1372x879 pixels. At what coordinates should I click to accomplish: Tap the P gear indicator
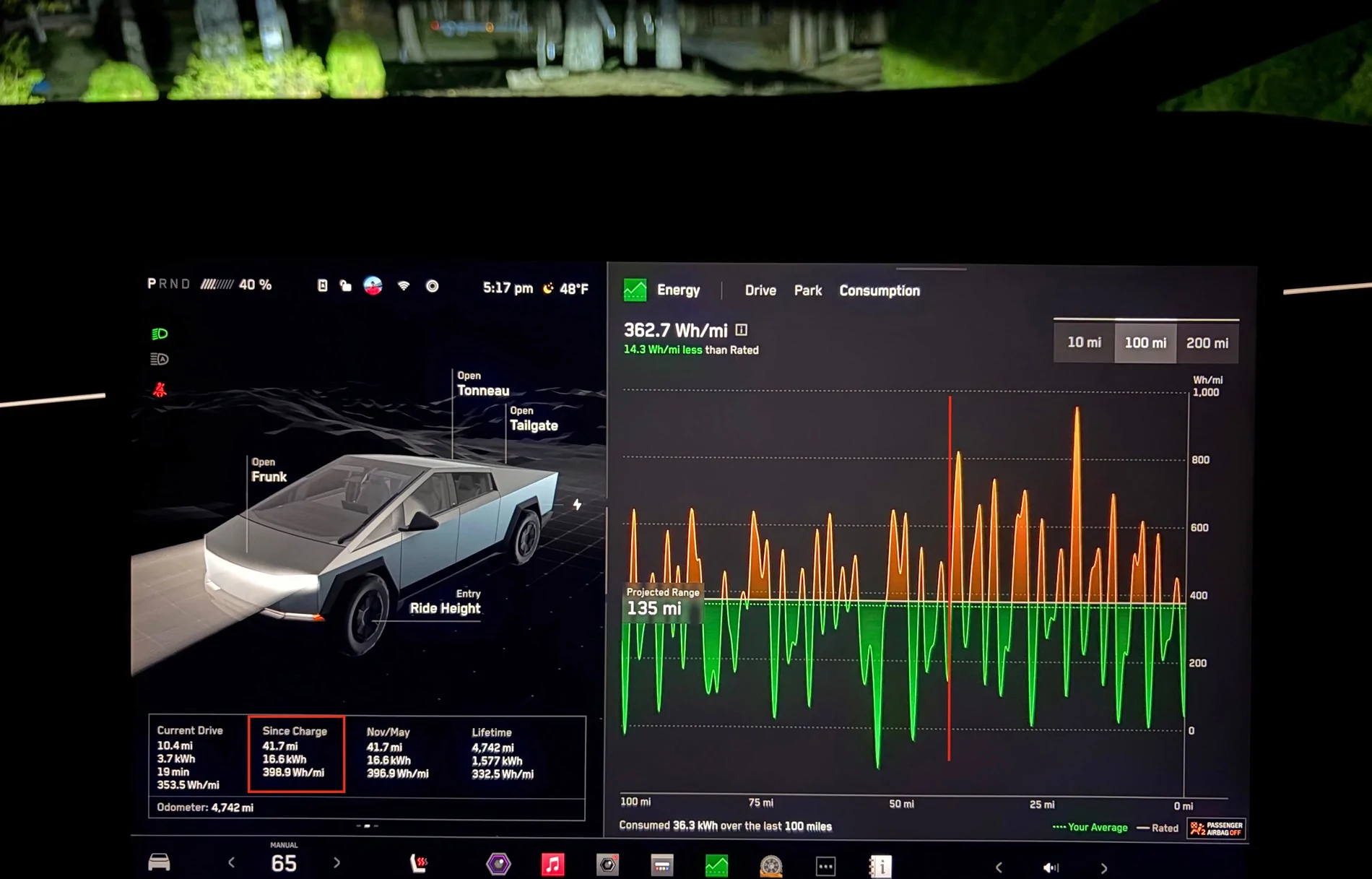point(152,284)
